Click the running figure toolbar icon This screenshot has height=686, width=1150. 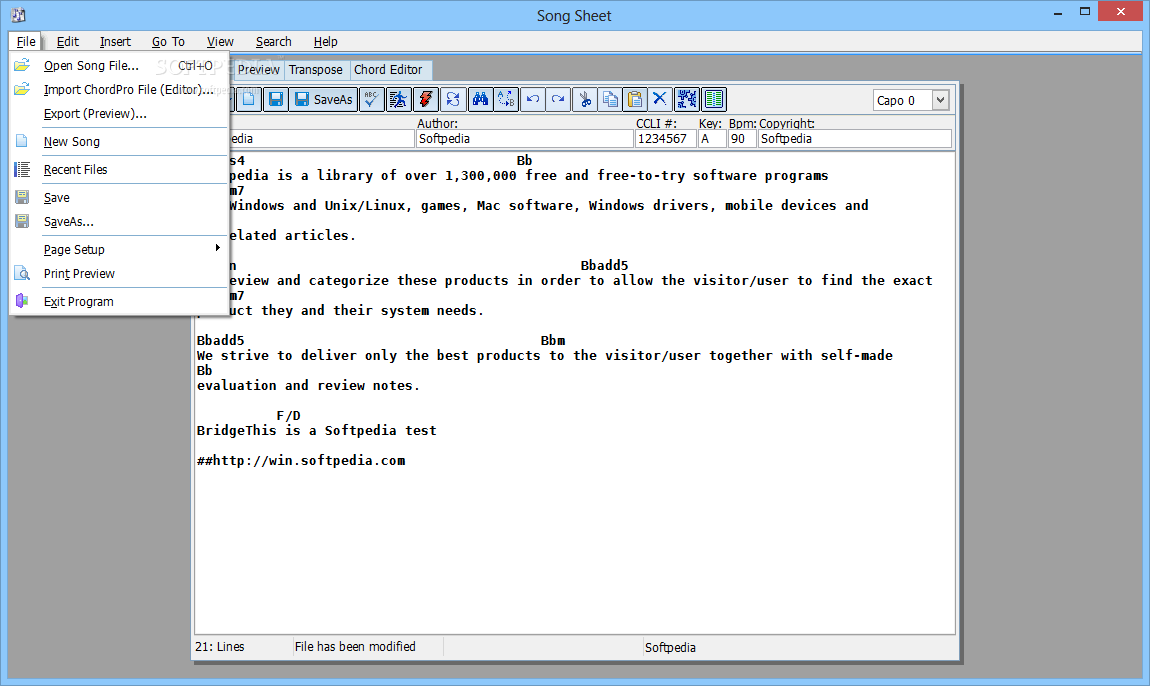tap(398, 99)
